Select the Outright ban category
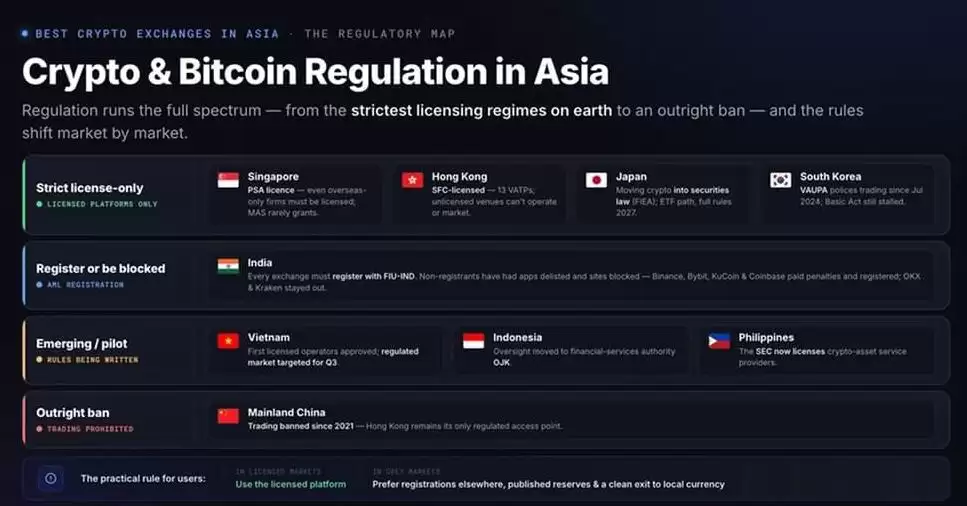The image size is (967, 506). [72, 413]
